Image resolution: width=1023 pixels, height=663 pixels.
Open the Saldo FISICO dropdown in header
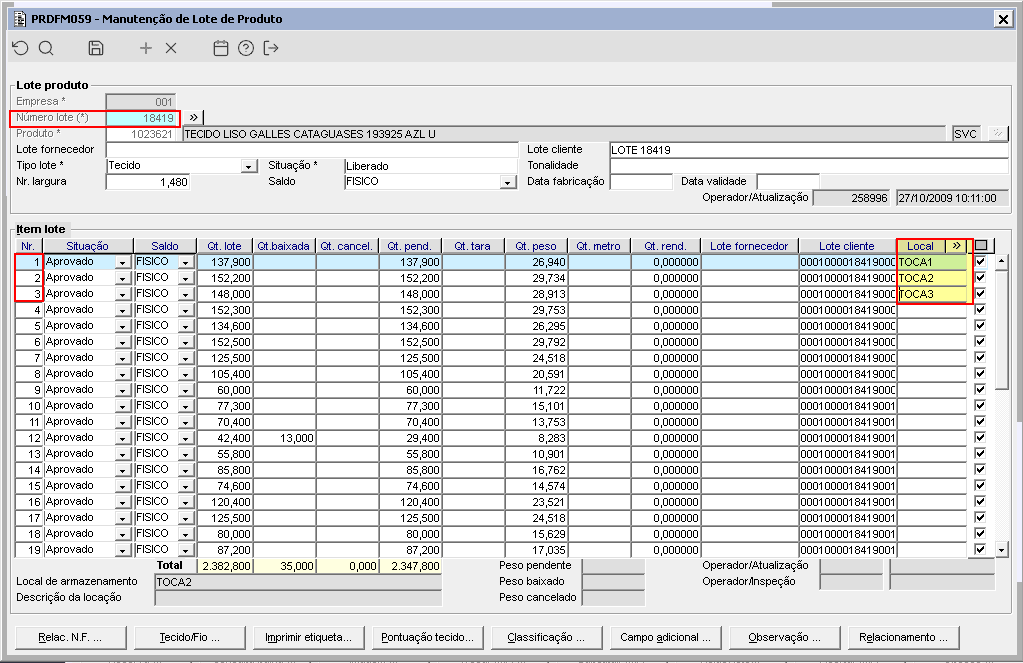click(x=508, y=182)
